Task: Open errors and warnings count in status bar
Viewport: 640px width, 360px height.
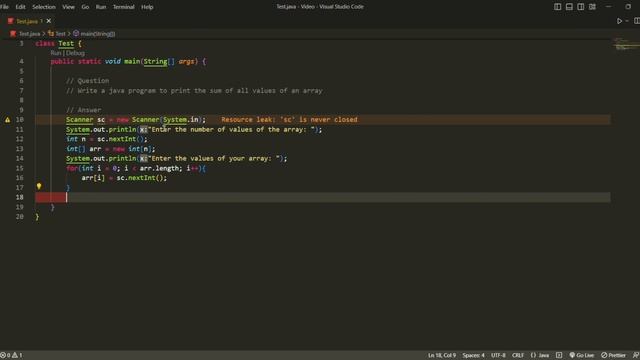Action: pos(11,355)
